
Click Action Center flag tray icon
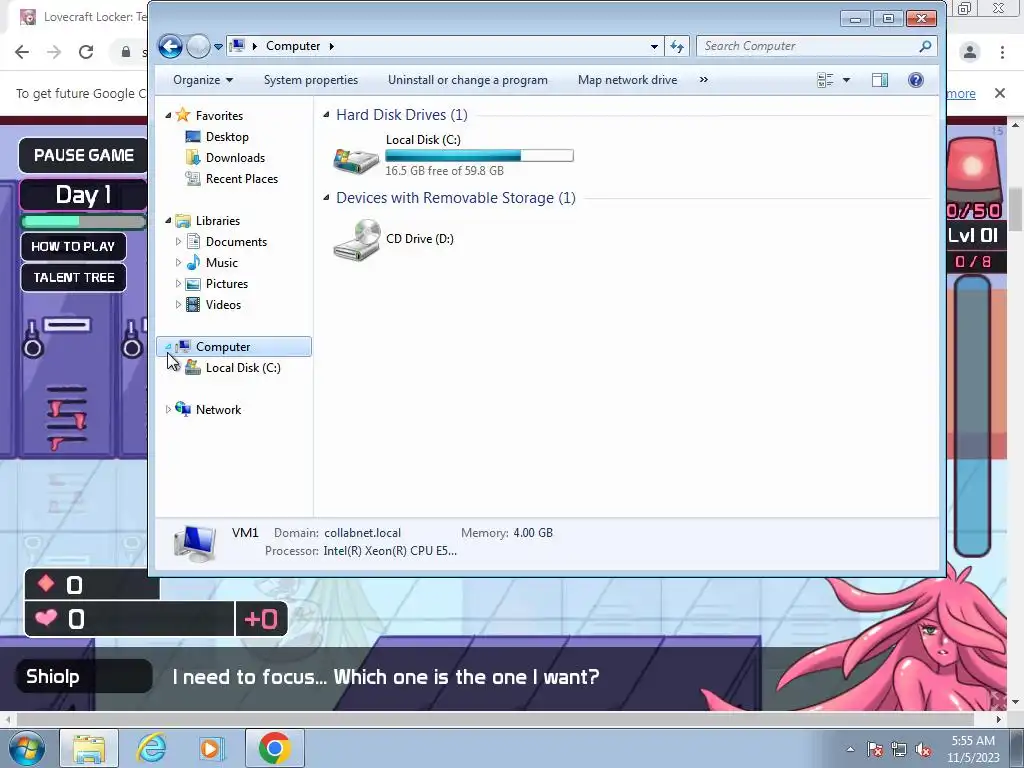click(x=875, y=750)
